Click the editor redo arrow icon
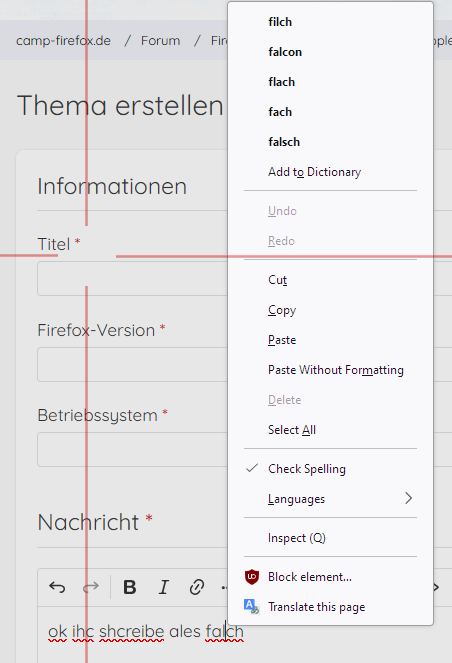452x663 pixels. pyautogui.click(x=90, y=587)
